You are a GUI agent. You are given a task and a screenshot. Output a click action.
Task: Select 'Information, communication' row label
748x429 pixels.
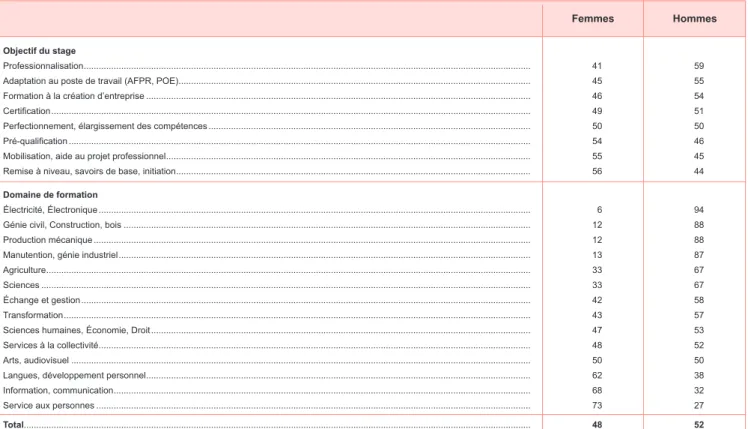coord(58,390)
